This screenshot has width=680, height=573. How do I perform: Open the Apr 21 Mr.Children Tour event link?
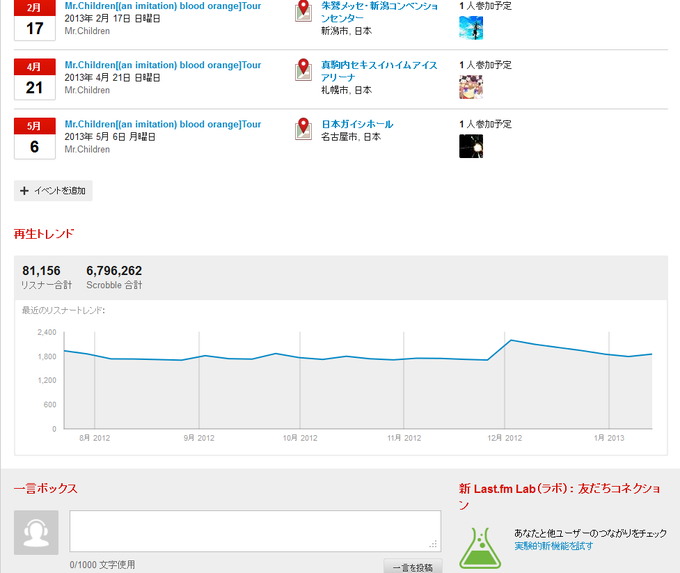[x=163, y=65]
